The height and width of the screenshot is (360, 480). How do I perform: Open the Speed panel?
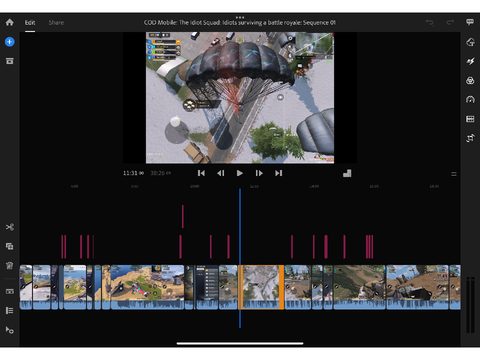tap(470, 99)
